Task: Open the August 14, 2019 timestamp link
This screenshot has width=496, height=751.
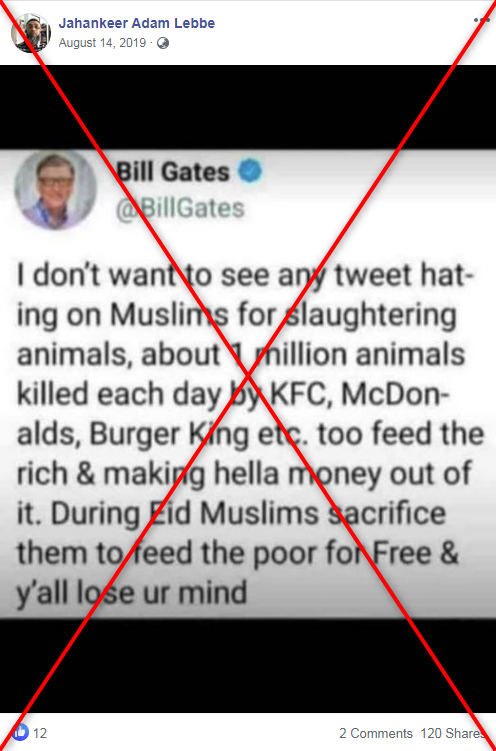Action: coord(102,43)
